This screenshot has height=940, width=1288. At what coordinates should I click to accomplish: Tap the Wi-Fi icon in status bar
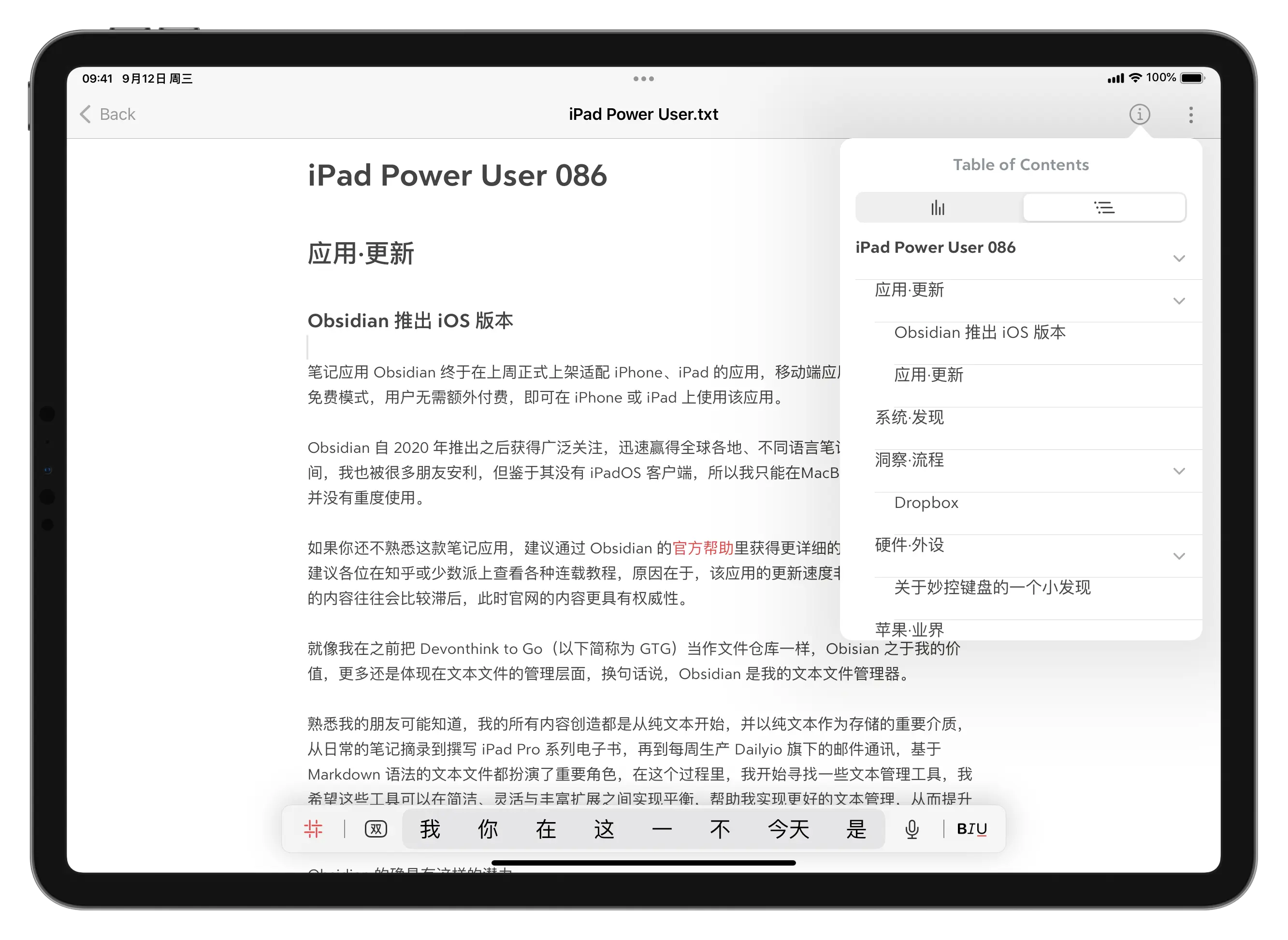(1135, 78)
